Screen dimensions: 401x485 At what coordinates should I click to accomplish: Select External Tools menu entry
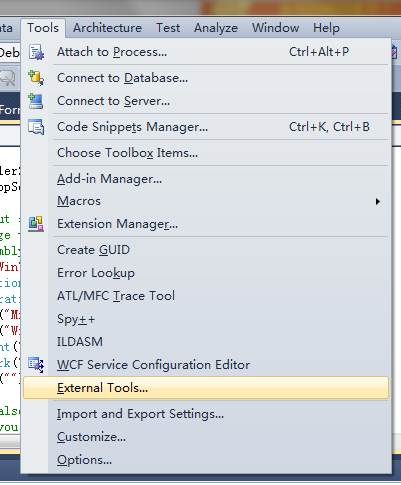click(x=206, y=388)
